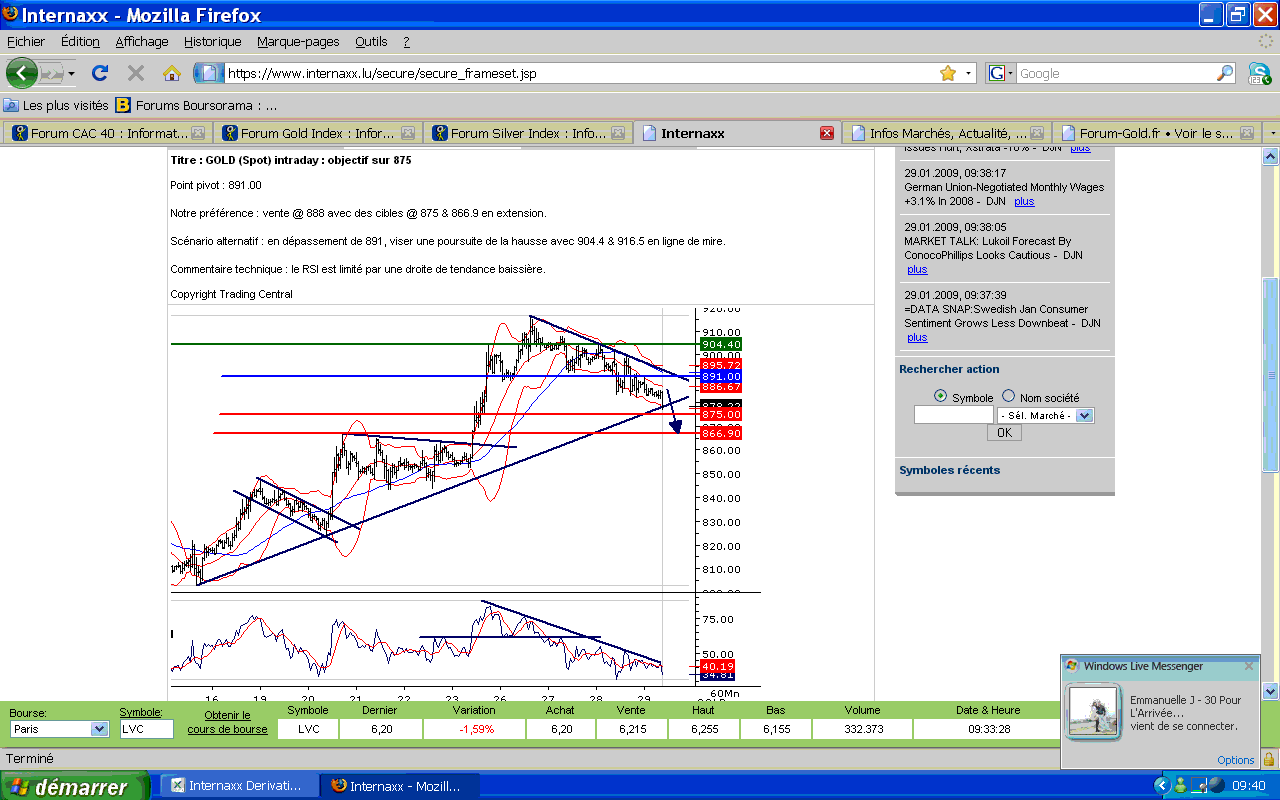The image size is (1280, 800).
Task: Click the Firefox logo in title bar
Action: tap(11, 14)
